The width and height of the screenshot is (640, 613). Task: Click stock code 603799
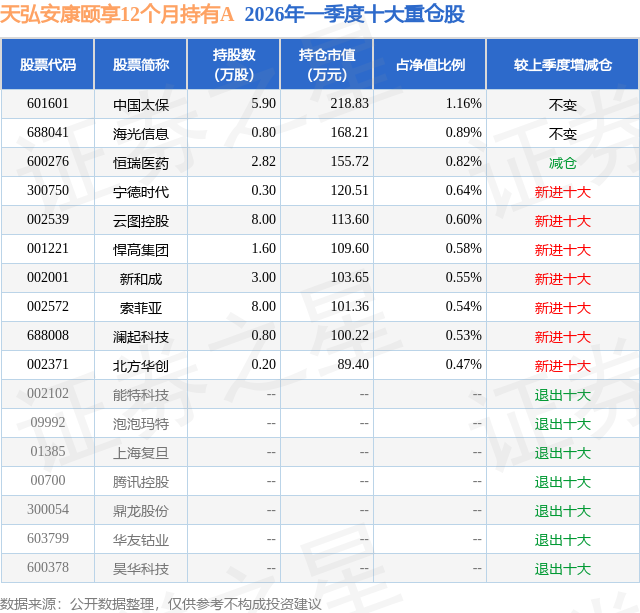[48, 538]
